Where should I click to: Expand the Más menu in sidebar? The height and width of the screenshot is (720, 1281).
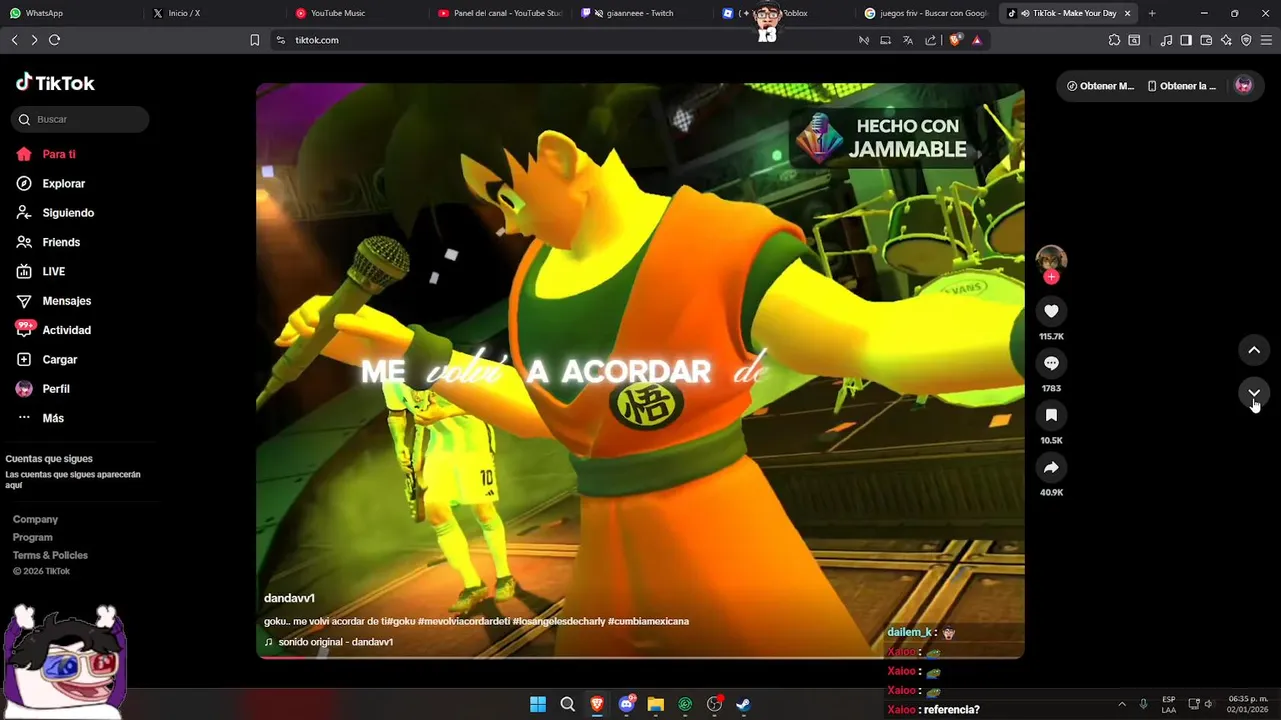pyautogui.click(x=40, y=418)
